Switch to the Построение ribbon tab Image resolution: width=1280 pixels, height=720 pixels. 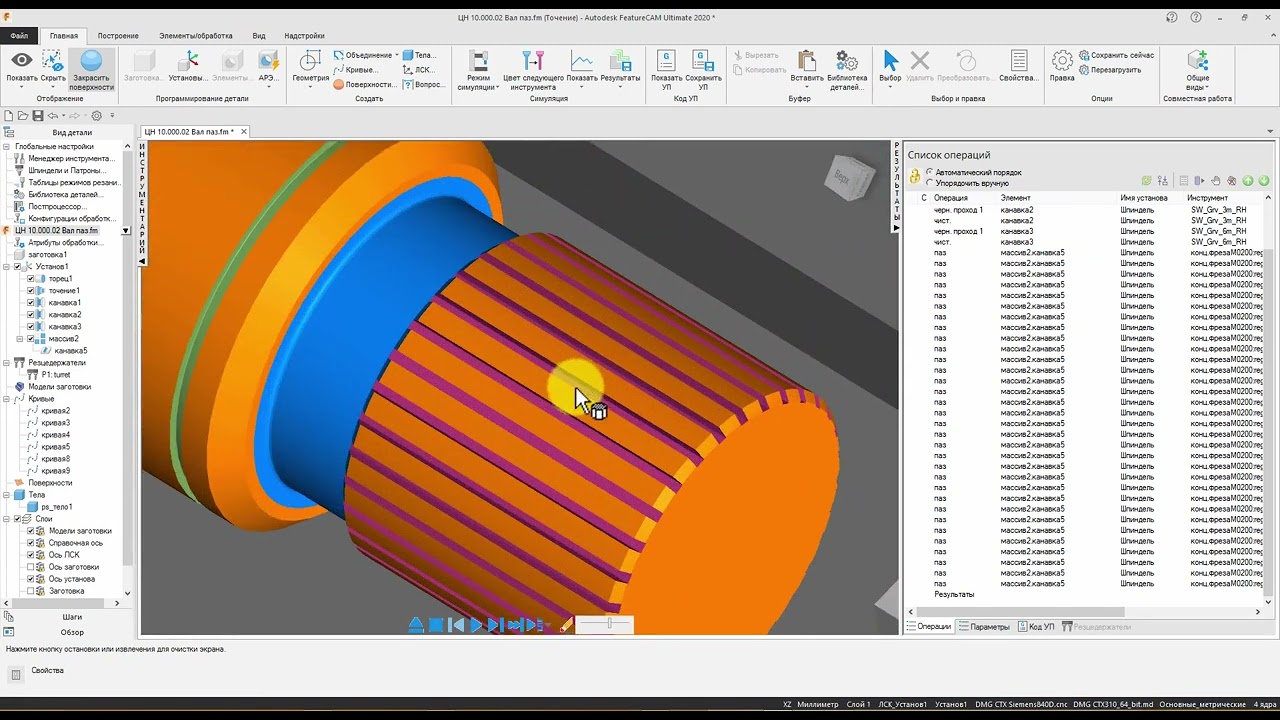tap(118, 35)
